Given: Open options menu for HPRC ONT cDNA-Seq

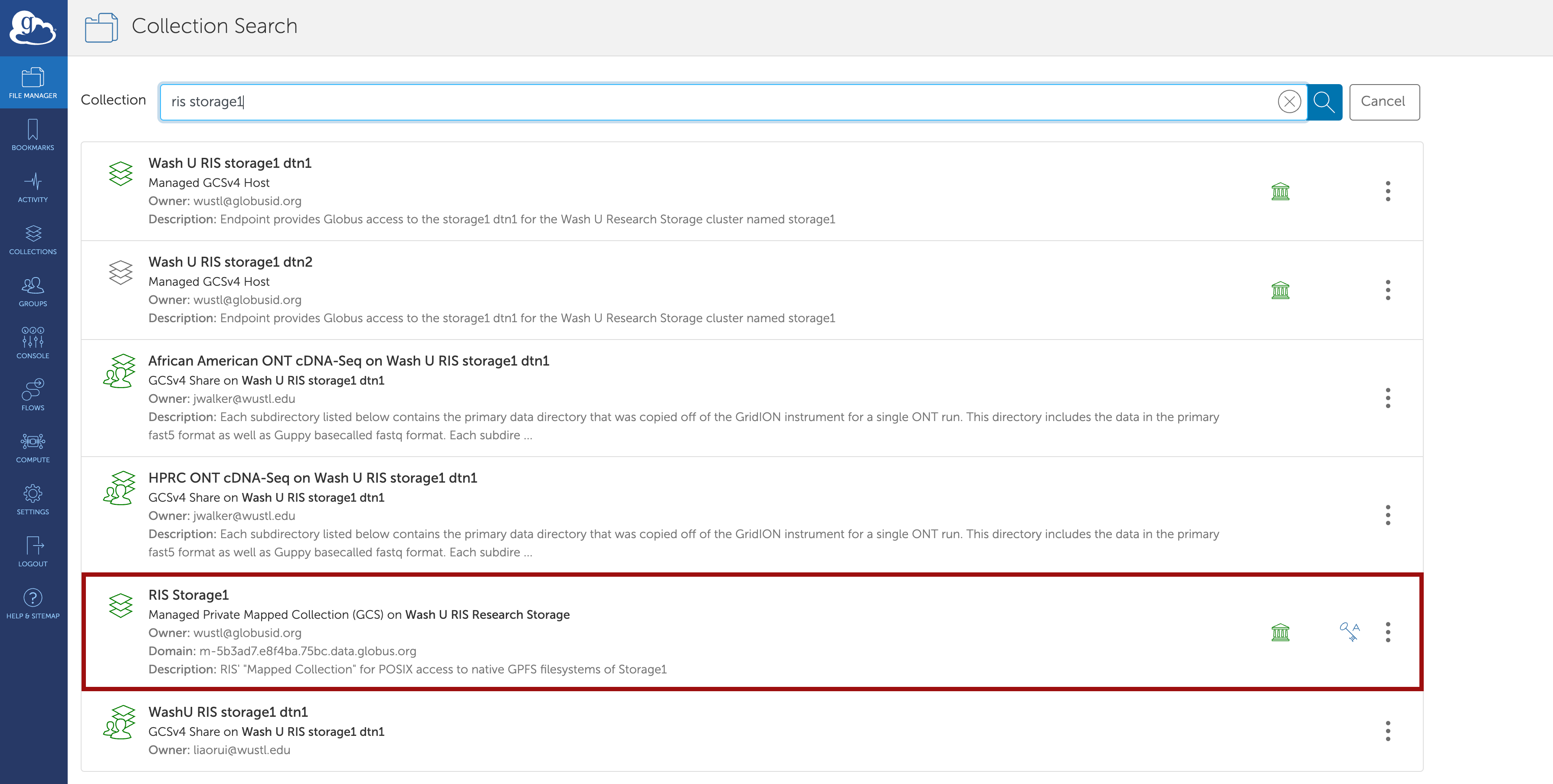Looking at the screenshot, I should pos(1388,515).
